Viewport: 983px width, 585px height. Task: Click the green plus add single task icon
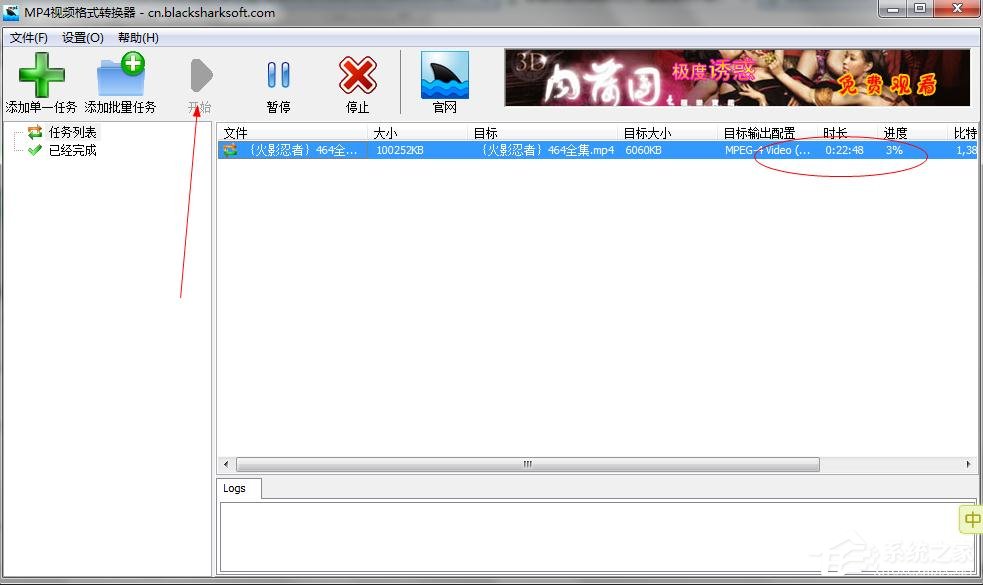point(41,75)
